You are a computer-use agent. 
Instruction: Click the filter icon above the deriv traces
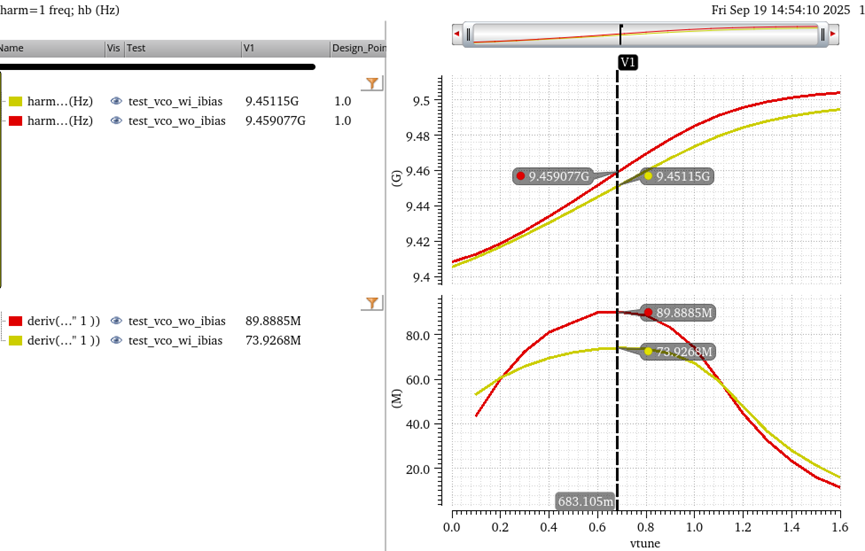tap(372, 303)
